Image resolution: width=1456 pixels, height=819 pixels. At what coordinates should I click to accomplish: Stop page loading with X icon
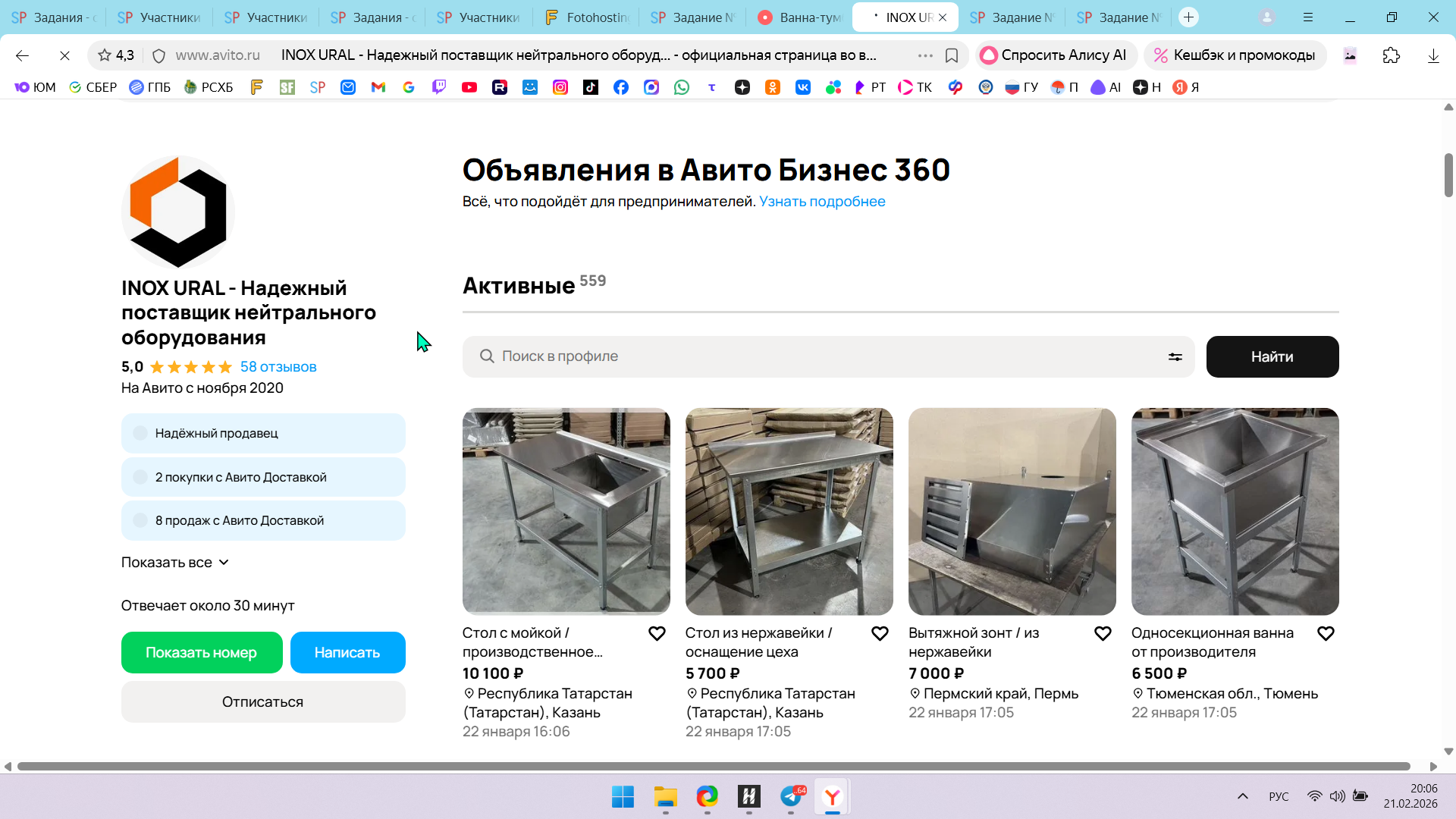click(64, 55)
